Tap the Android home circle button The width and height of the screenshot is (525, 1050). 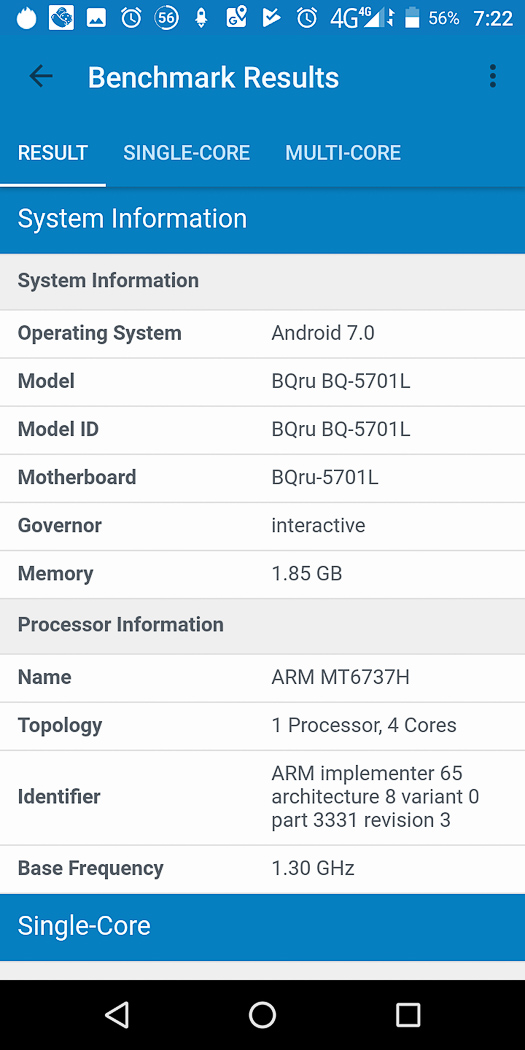coord(262,1015)
